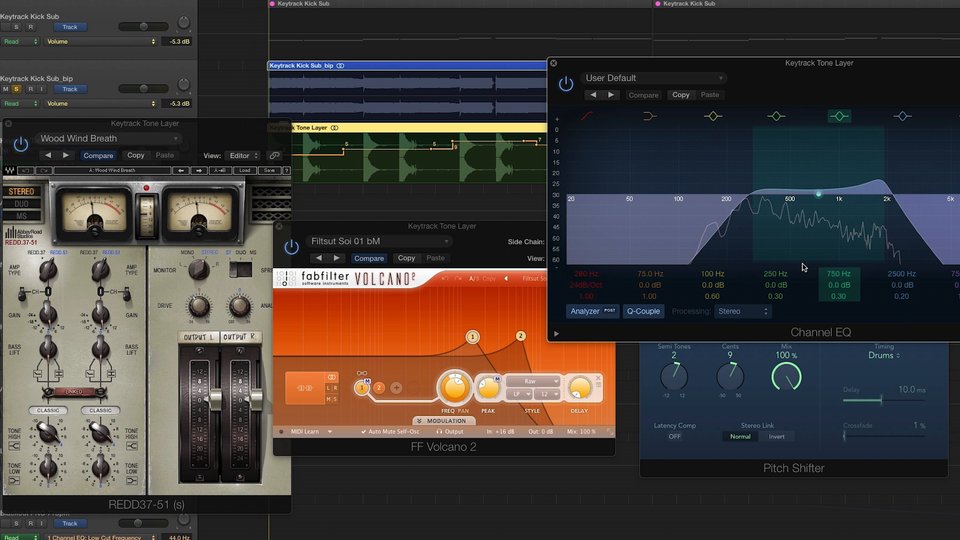Viewport: 960px width, 540px height.
Task: Click Save in Waves toolbar
Action: pos(269,170)
